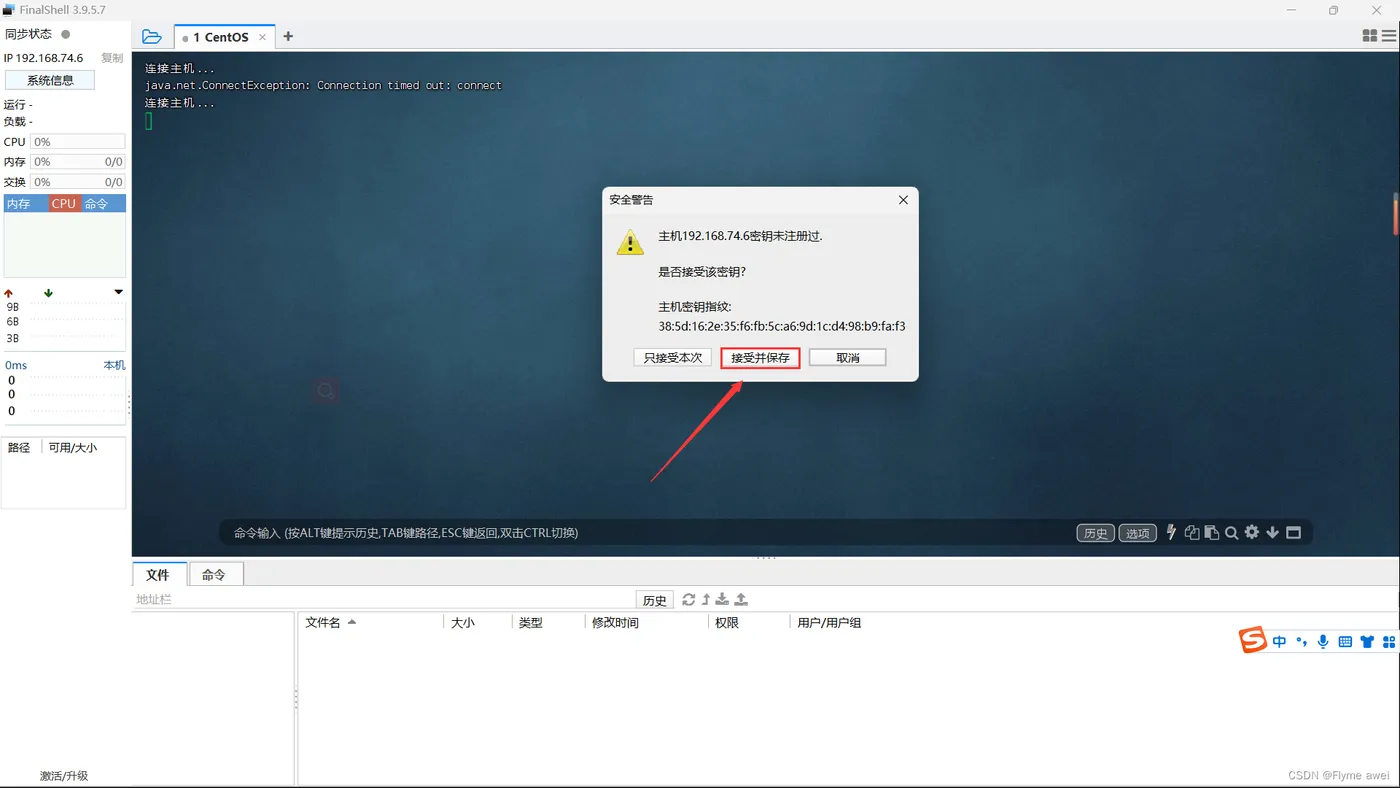Select CPU tab in process panel
1400x788 pixels.
tap(64, 203)
